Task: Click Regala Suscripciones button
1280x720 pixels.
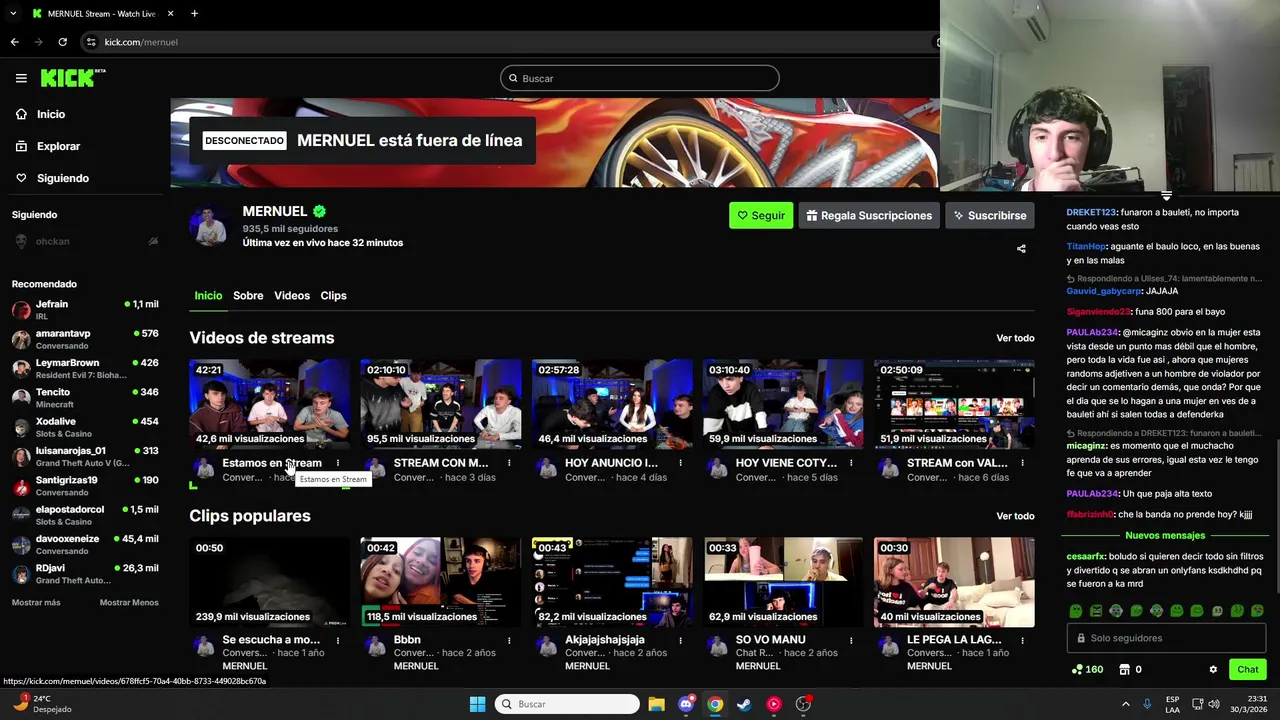Action: [868, 215]
